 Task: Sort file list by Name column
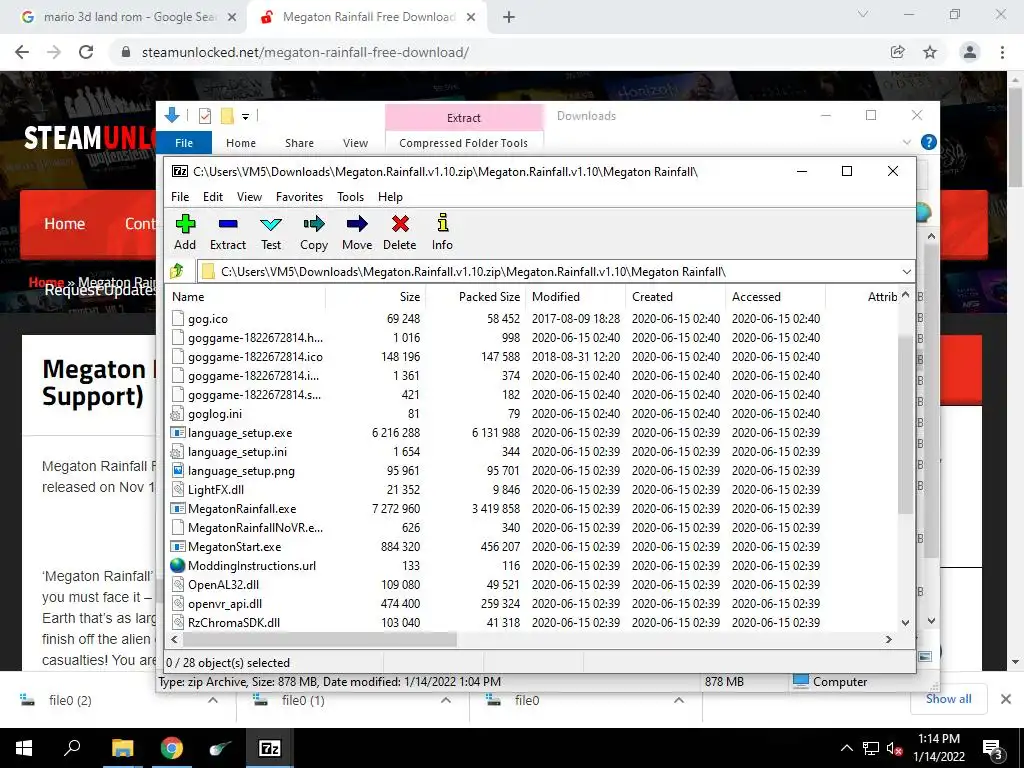point(246,296)
